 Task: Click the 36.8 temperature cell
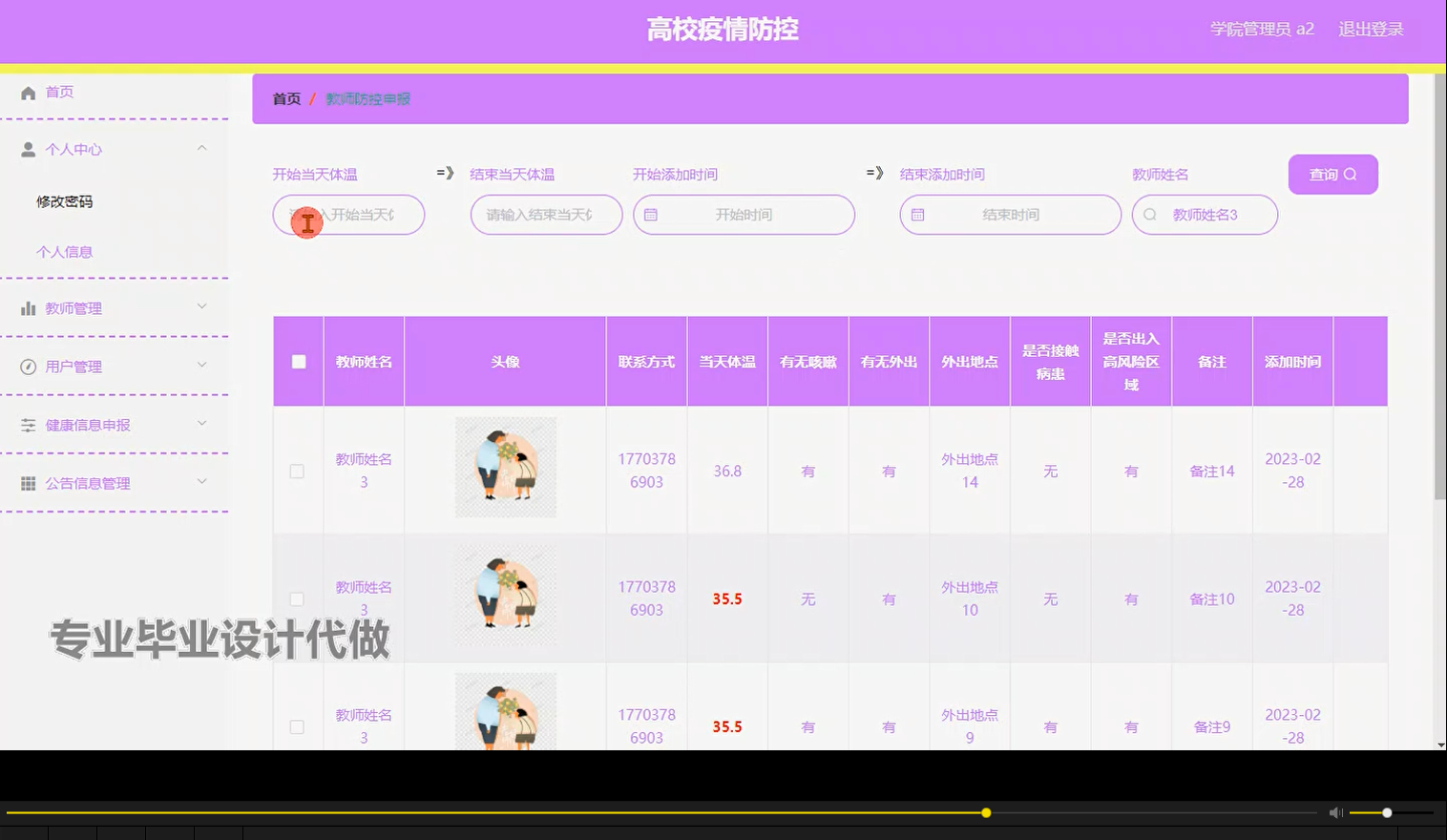click(727, 472)
